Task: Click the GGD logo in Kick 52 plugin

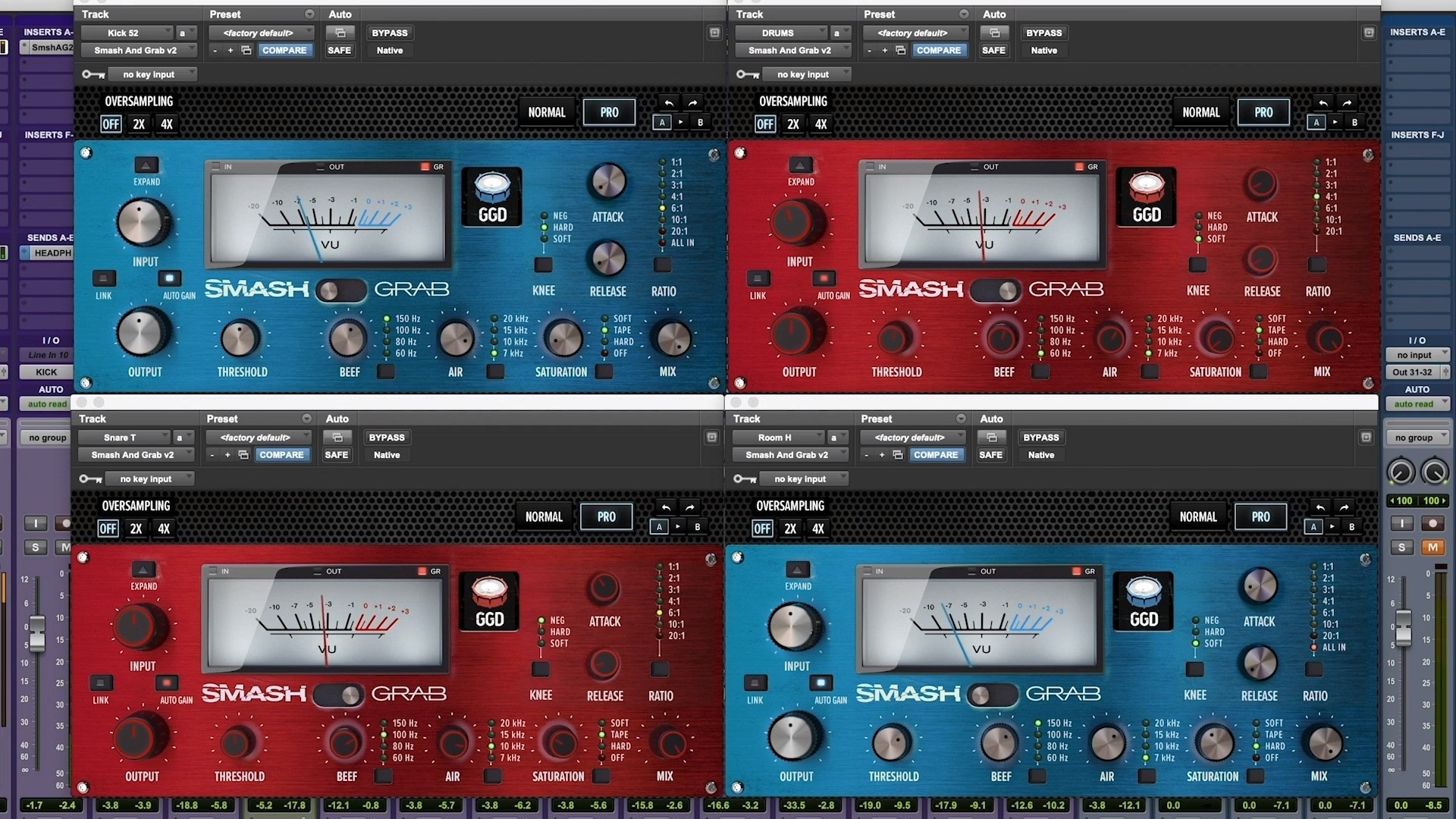Action: click(x=492, y=196)
